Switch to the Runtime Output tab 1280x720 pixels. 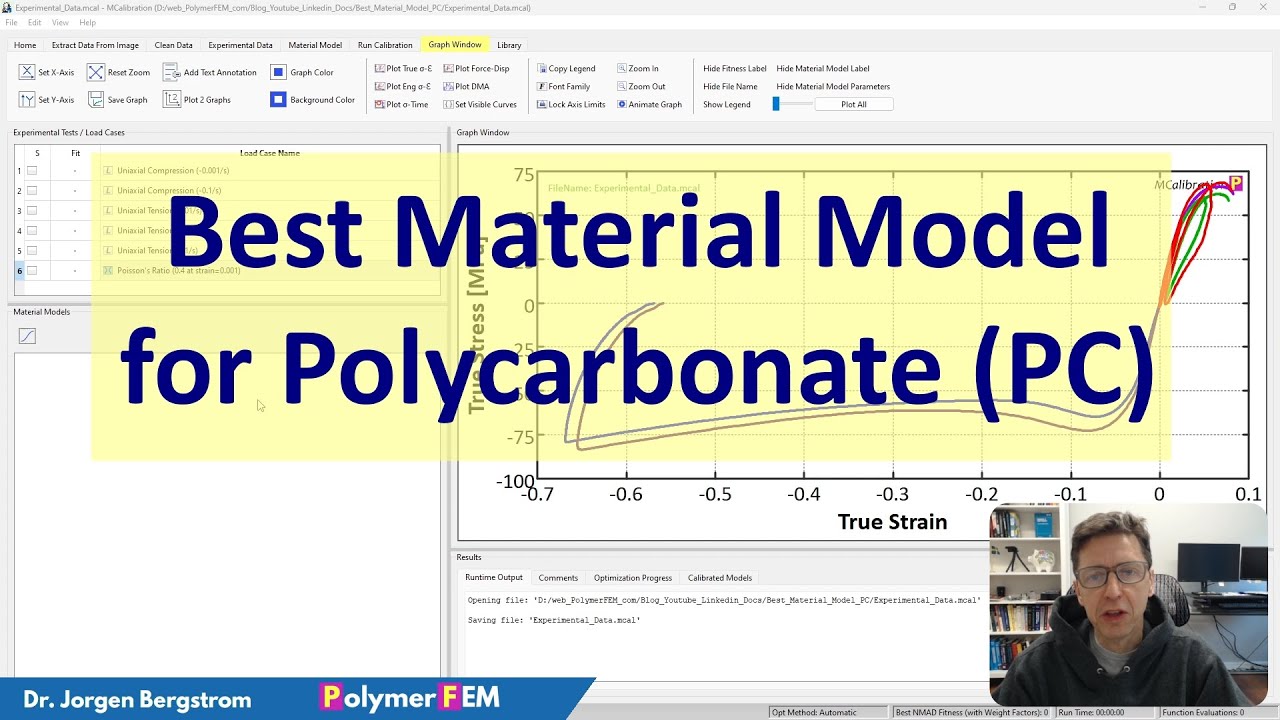494,577
